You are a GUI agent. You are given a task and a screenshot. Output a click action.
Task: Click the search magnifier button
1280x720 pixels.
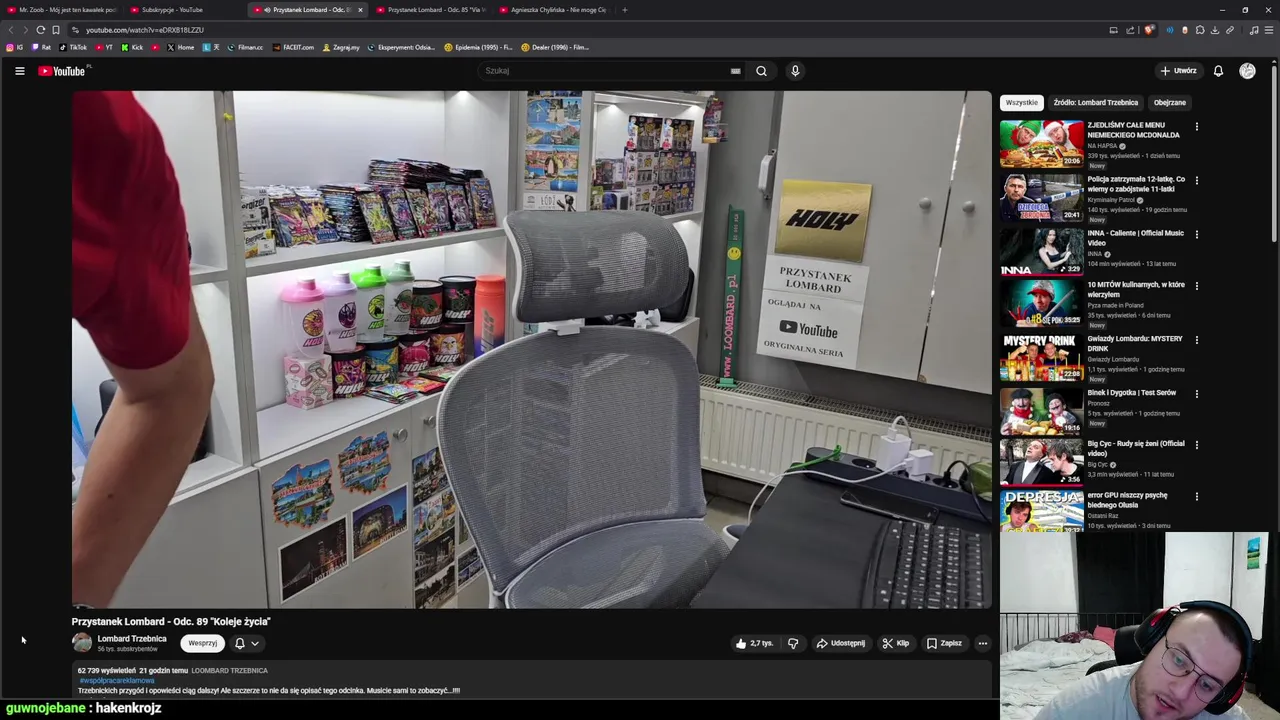click(x=761, y=71)
